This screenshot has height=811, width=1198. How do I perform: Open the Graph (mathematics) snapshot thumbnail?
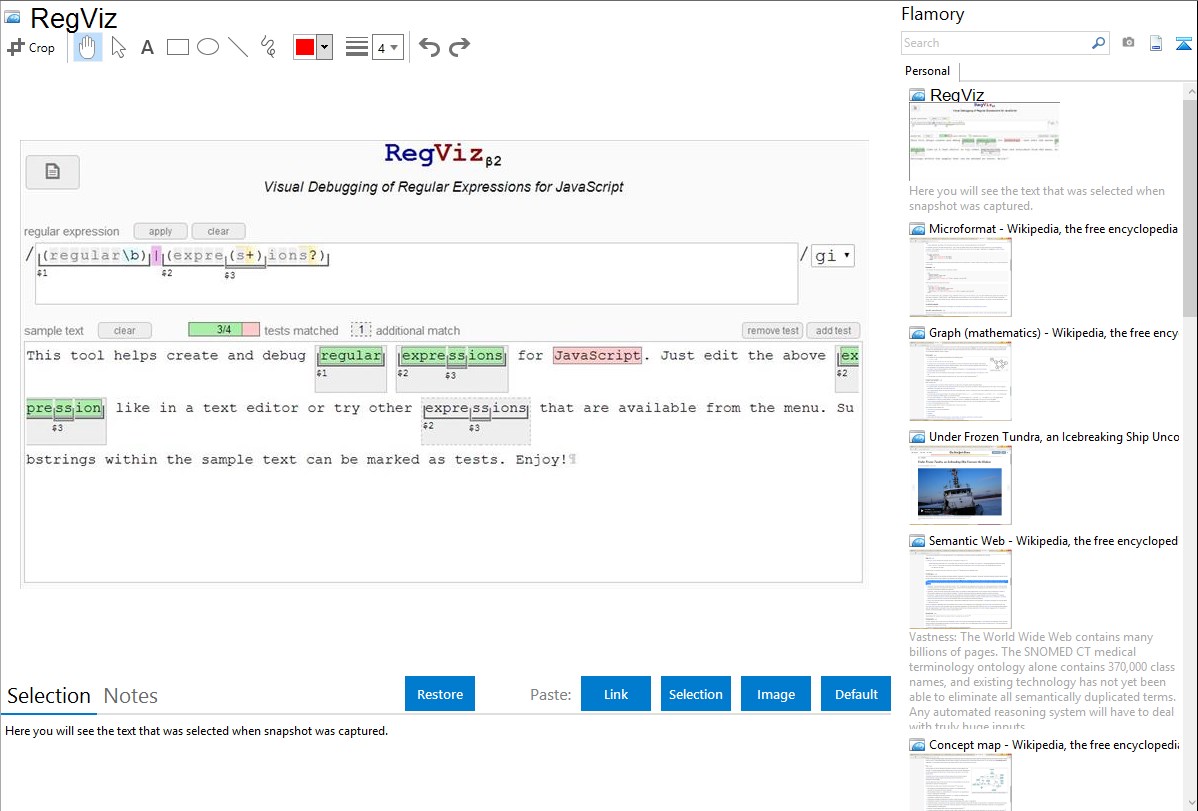[960, 381]
